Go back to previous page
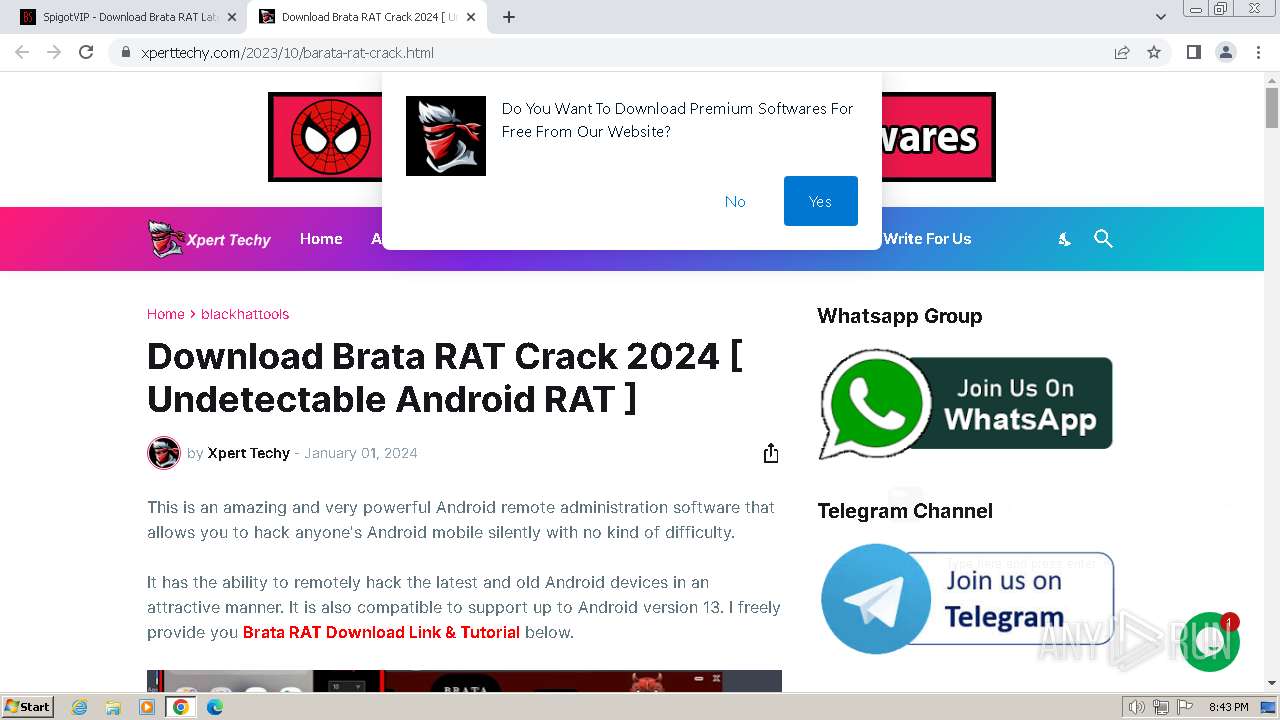Image resolution: width=1280 pixels, height=720 pixels. tap(22, 52)
